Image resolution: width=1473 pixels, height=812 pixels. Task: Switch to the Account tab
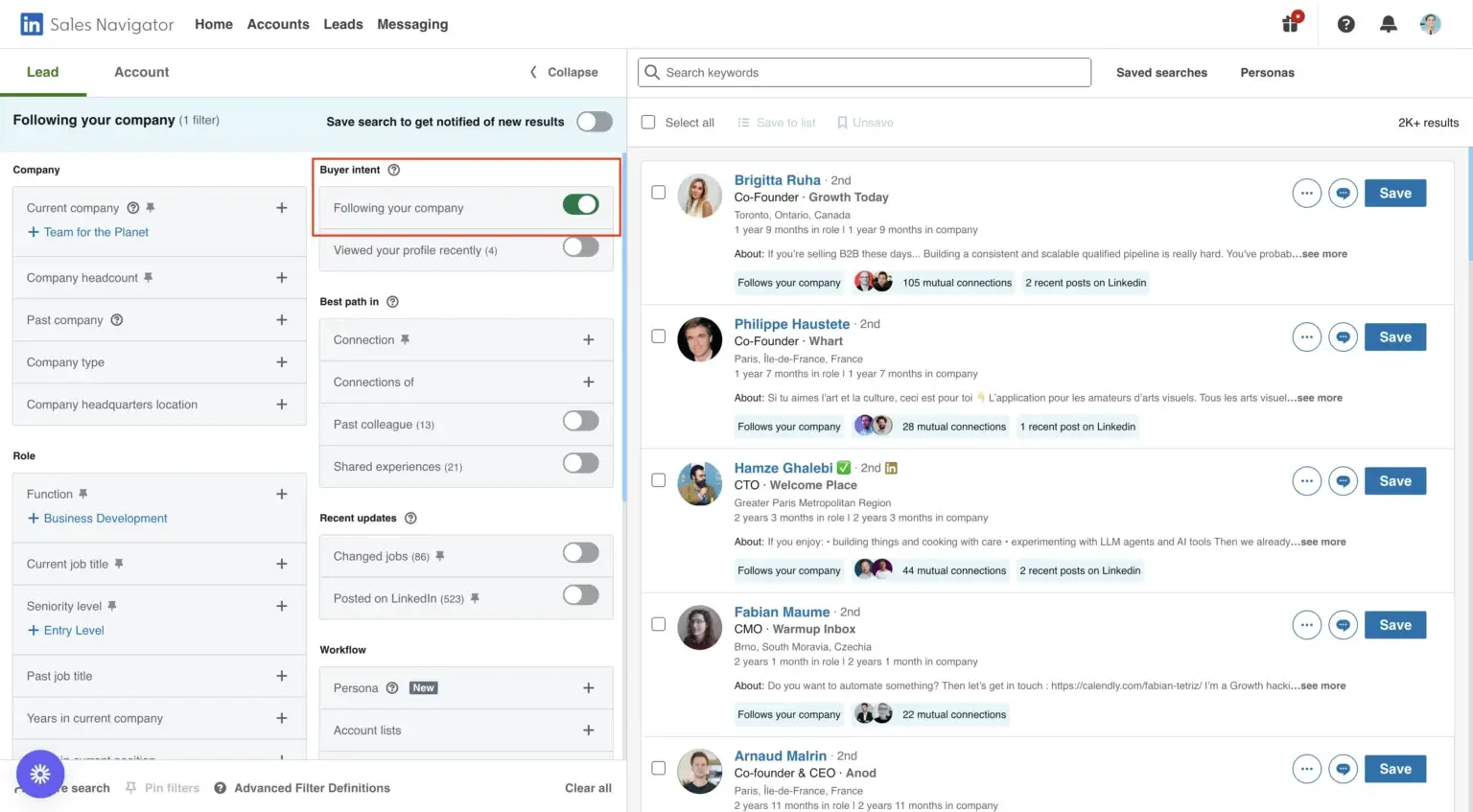pos(142,72)
